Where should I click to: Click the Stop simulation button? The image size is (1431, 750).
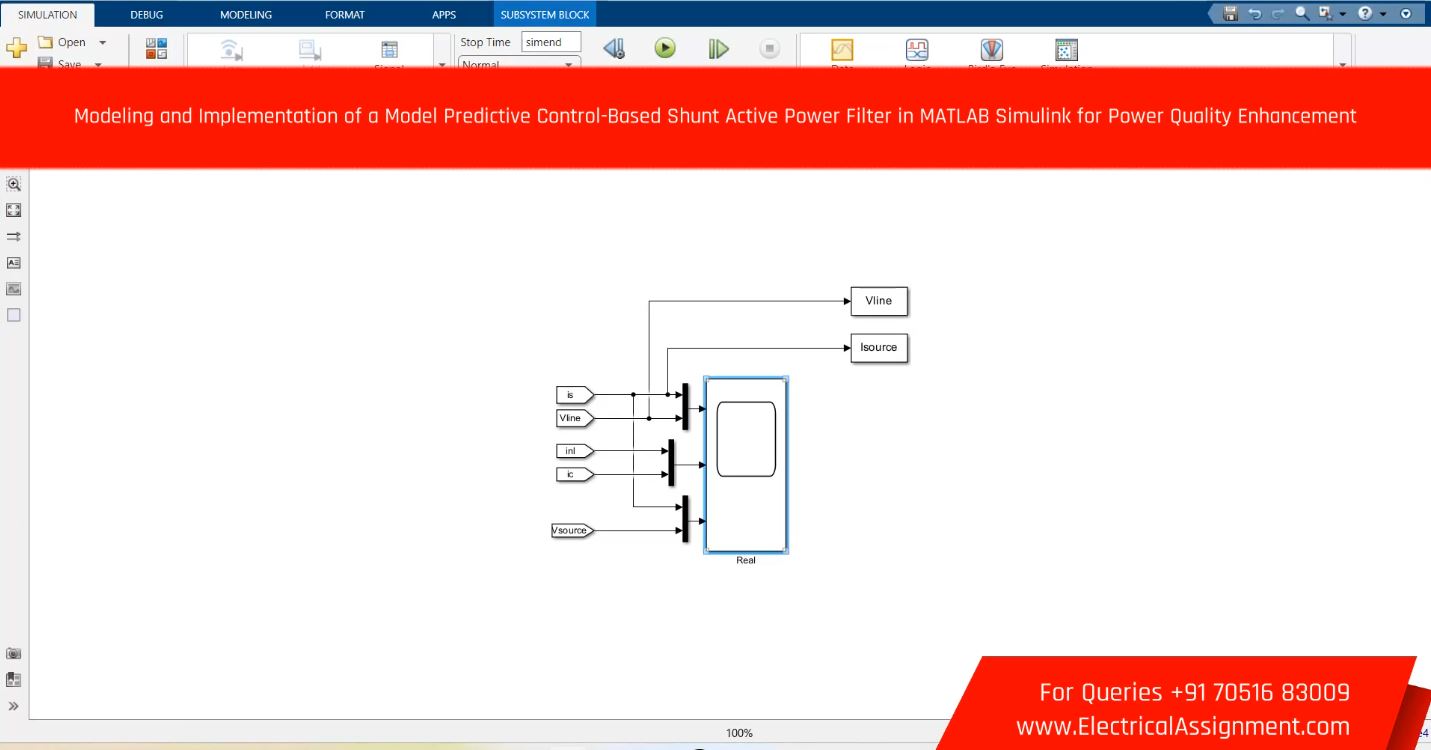769,48
